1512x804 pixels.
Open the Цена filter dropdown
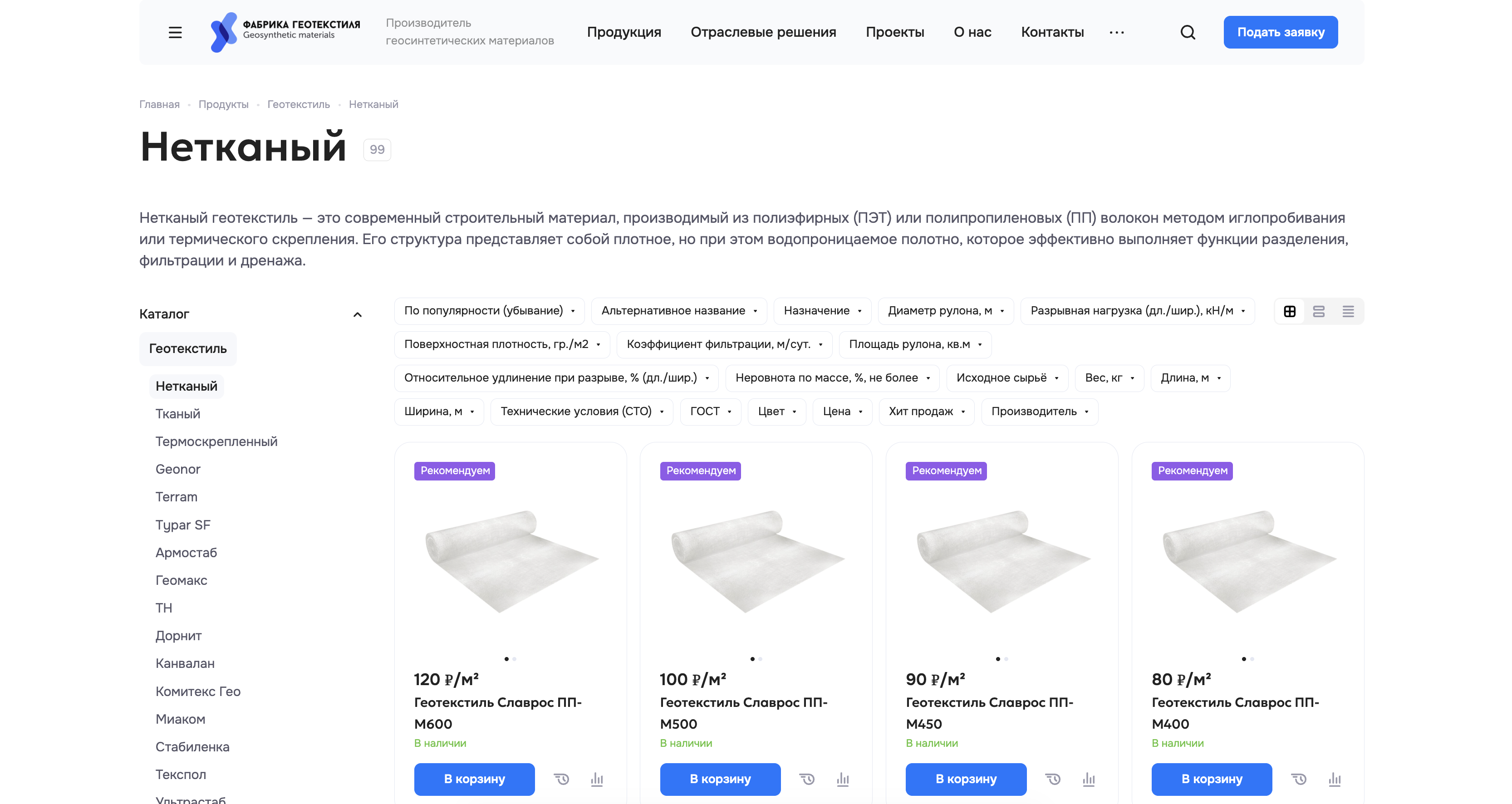click(x=842, y=412)
